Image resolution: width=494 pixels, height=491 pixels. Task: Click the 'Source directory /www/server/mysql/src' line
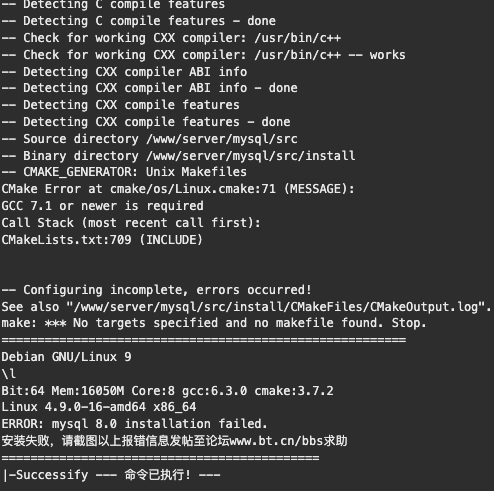[149, 139]
